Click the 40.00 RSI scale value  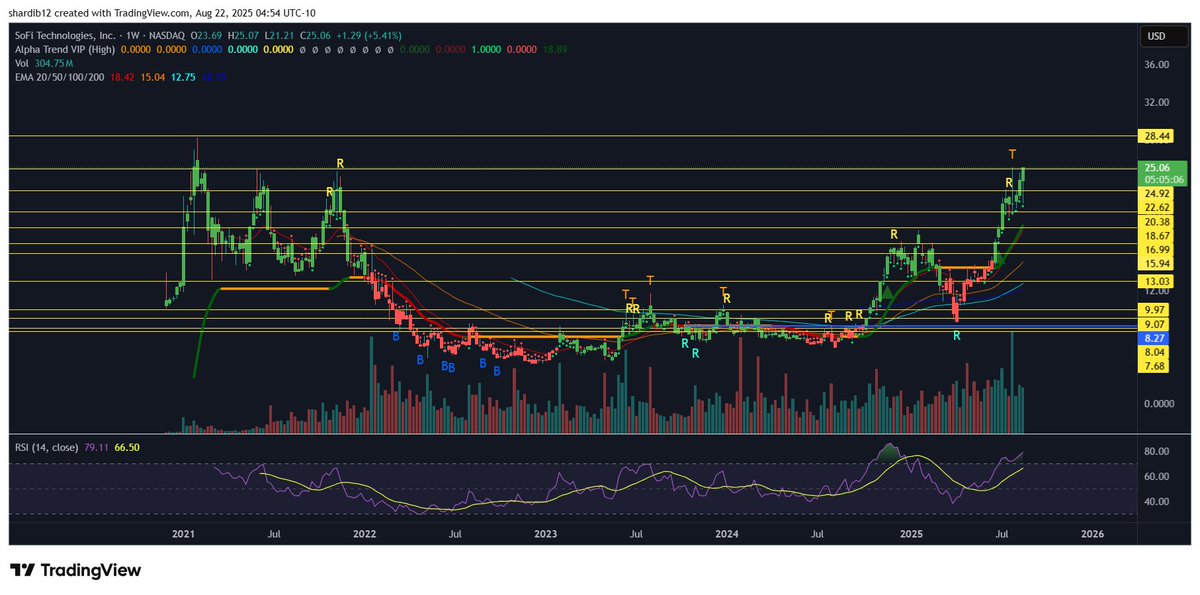tap(1157, 502)
